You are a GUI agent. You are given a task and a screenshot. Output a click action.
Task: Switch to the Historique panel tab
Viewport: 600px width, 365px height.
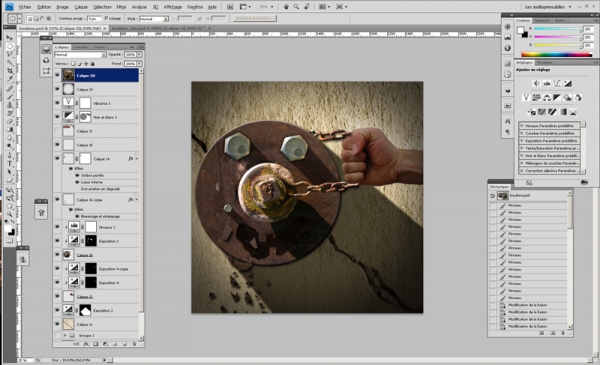click(499, 187)
